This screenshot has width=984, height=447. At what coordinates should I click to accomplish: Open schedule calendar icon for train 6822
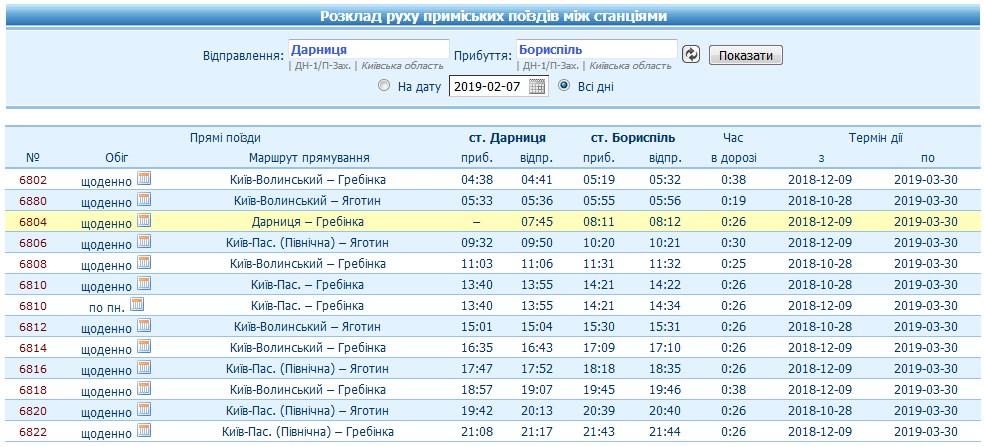[x=144, y=431]
